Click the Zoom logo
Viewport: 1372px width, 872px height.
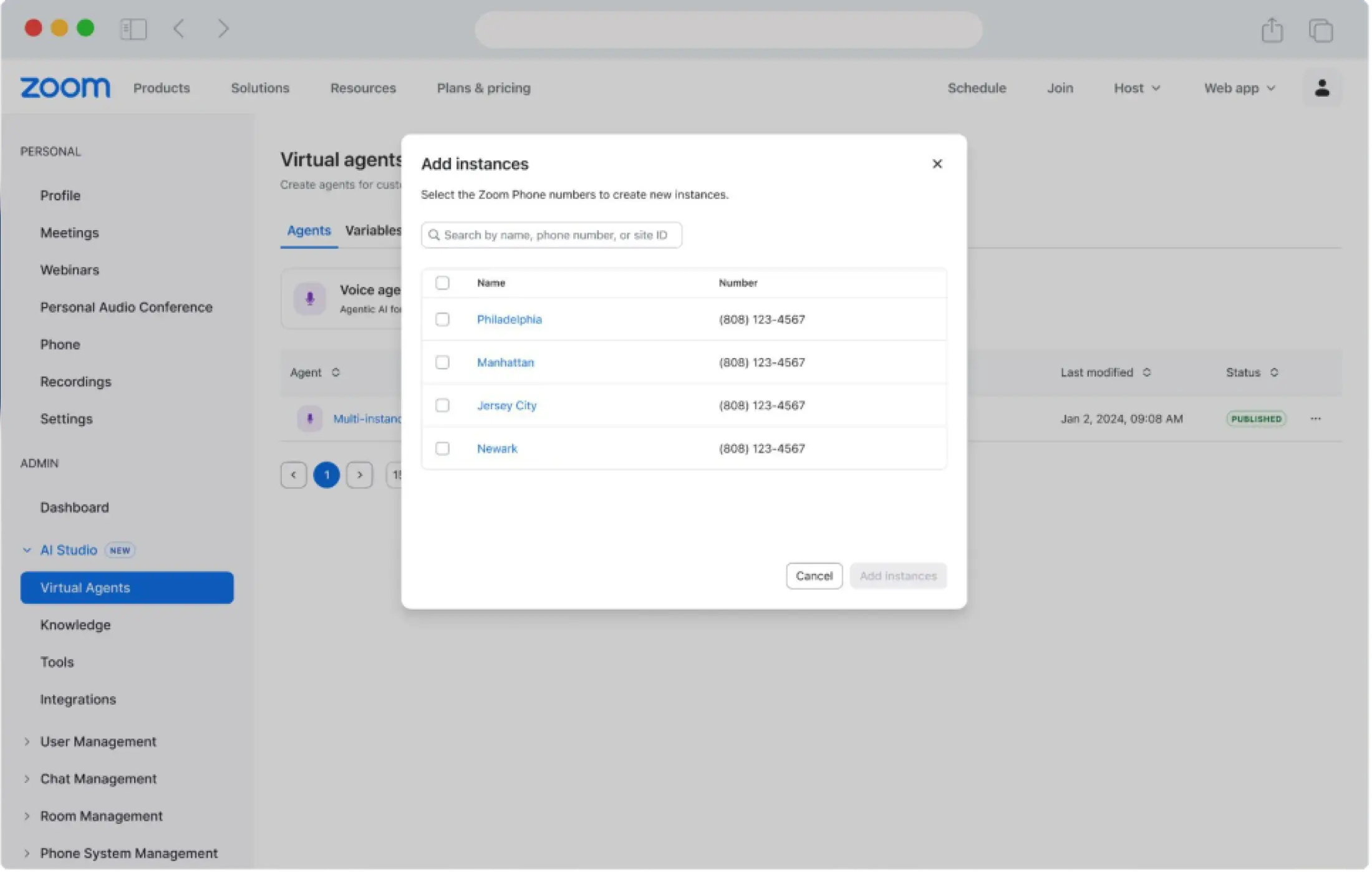[x=65, y=88]
